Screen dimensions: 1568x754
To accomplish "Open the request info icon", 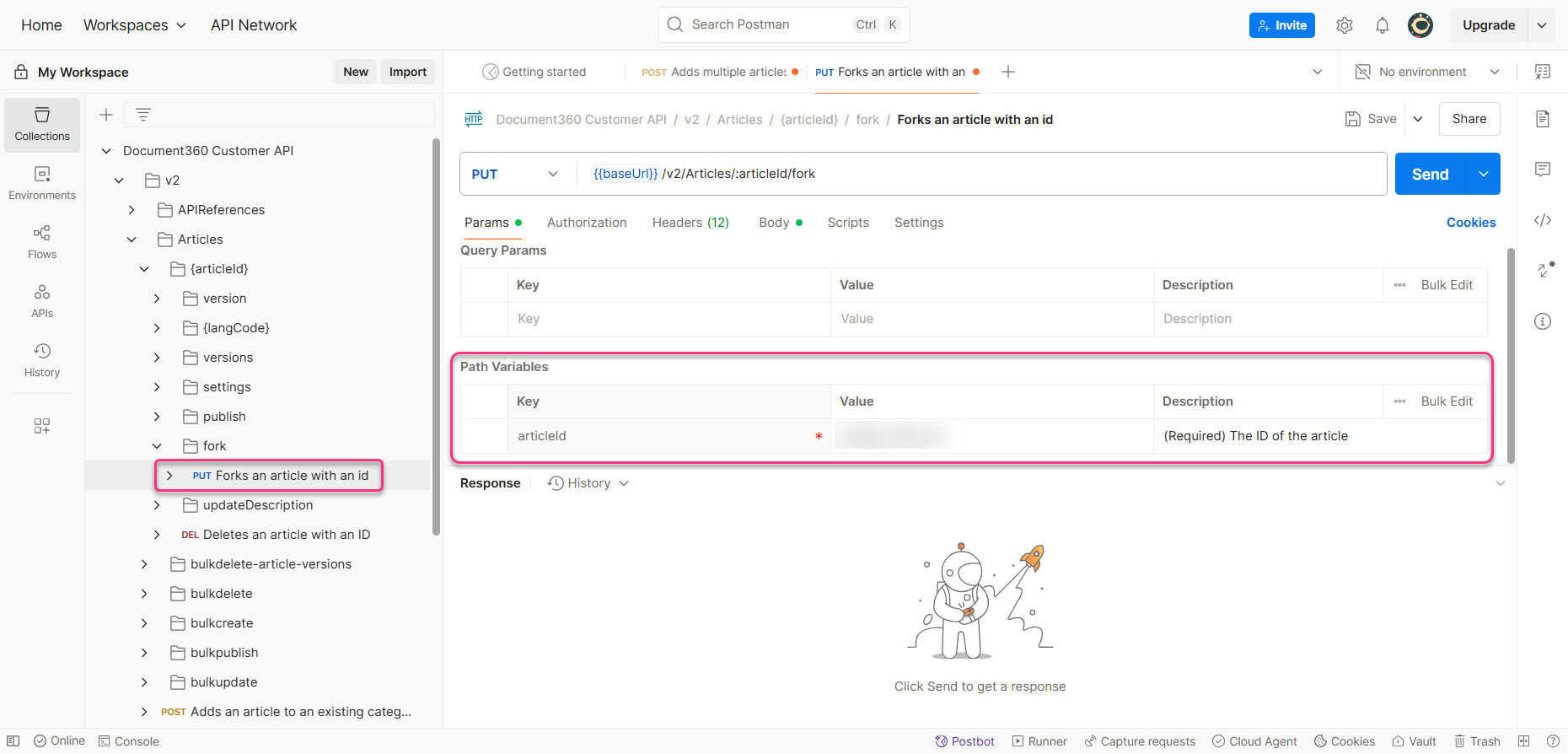I will coord(1543,321).
